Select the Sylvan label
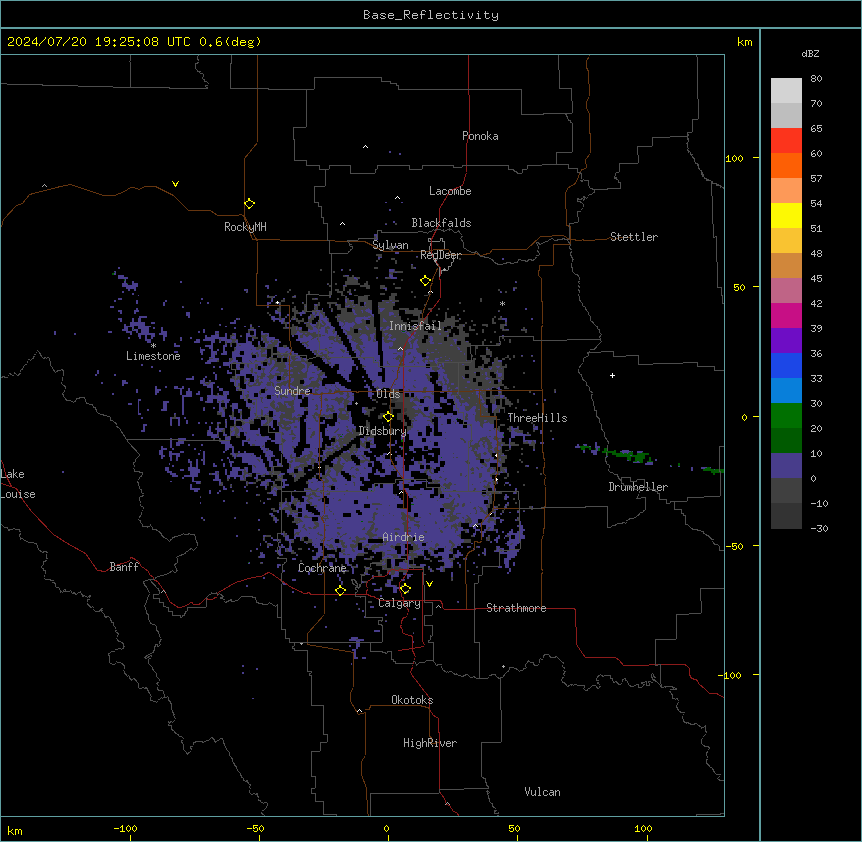 pyautogui.click(x=390, y=245)
